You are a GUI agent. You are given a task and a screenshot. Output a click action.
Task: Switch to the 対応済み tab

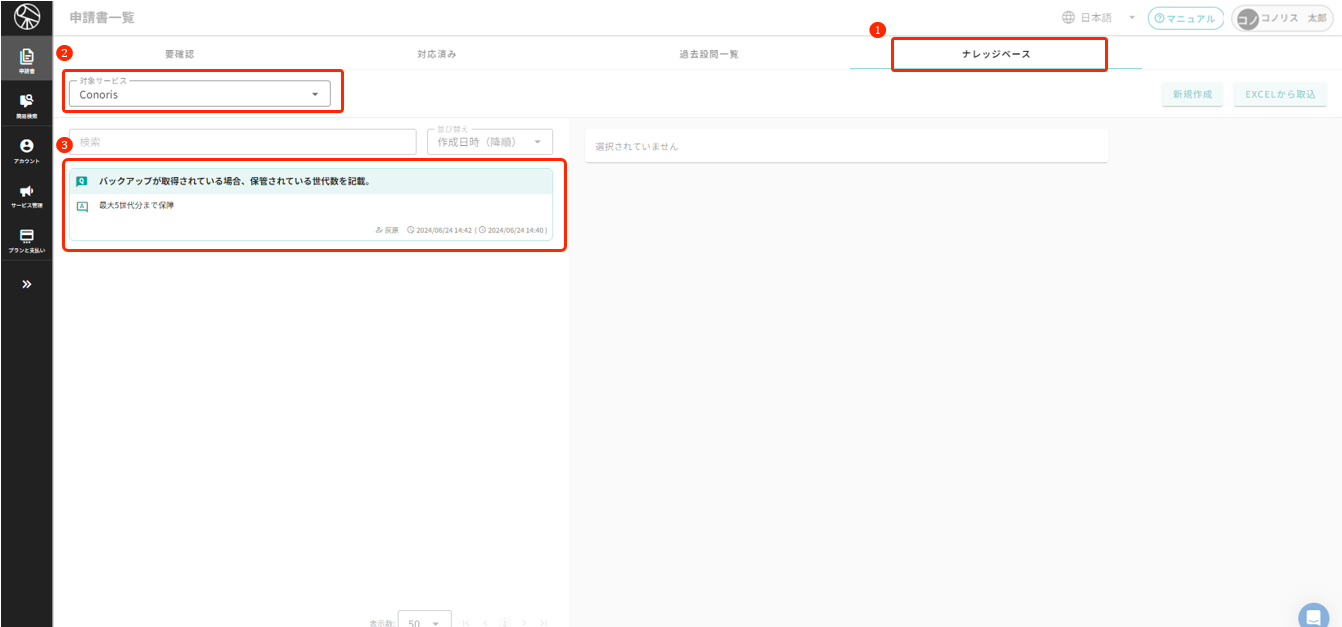pyautogui.click(x=437, y=54)
